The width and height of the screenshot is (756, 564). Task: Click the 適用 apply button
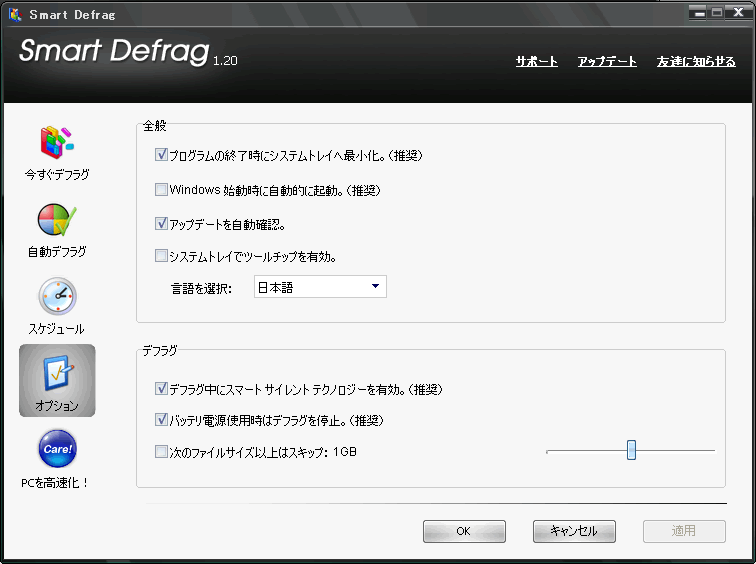point(684,531)
